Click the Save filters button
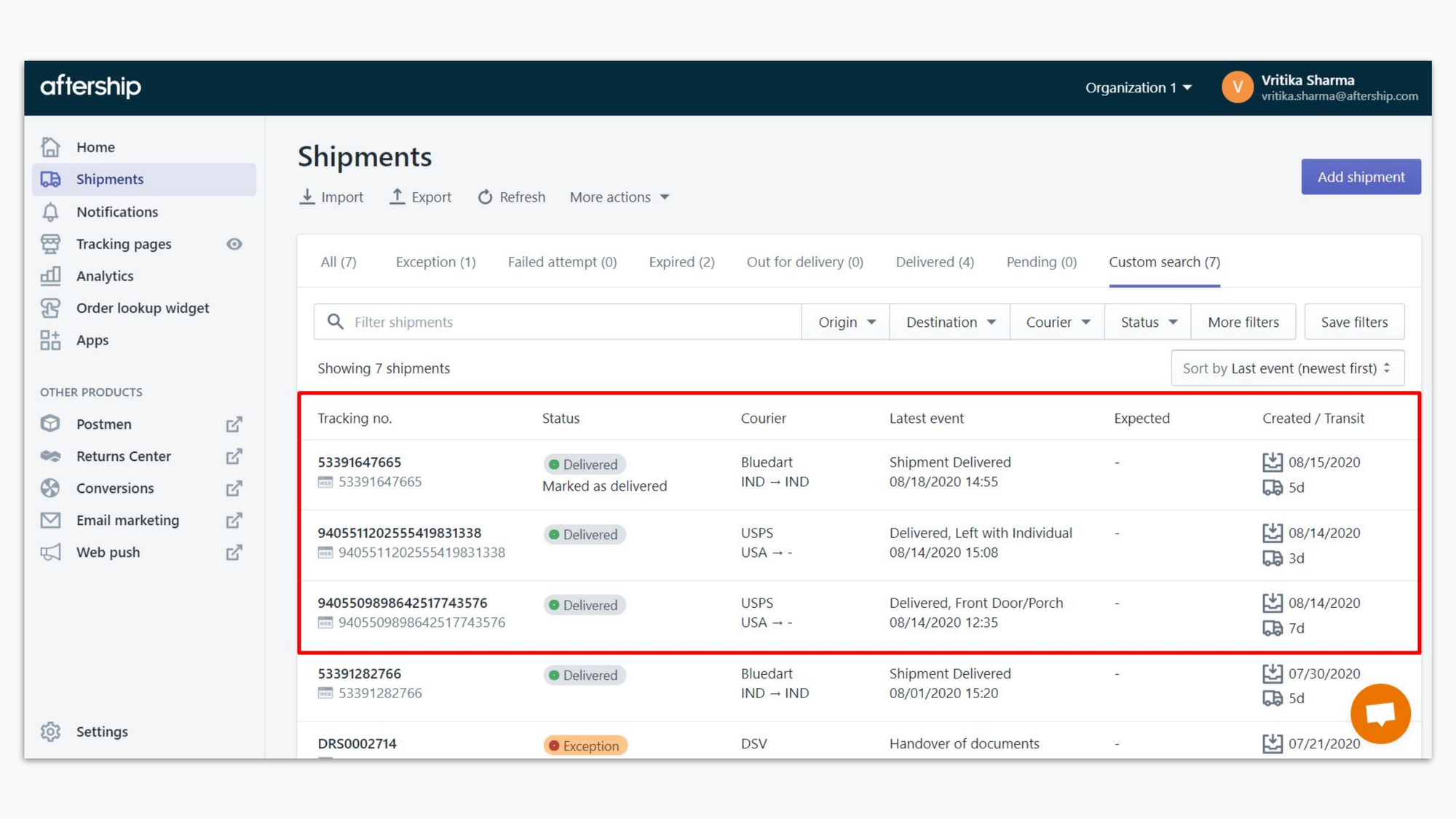Viewport: 1456px width, 819px height. click(1353, 322)
